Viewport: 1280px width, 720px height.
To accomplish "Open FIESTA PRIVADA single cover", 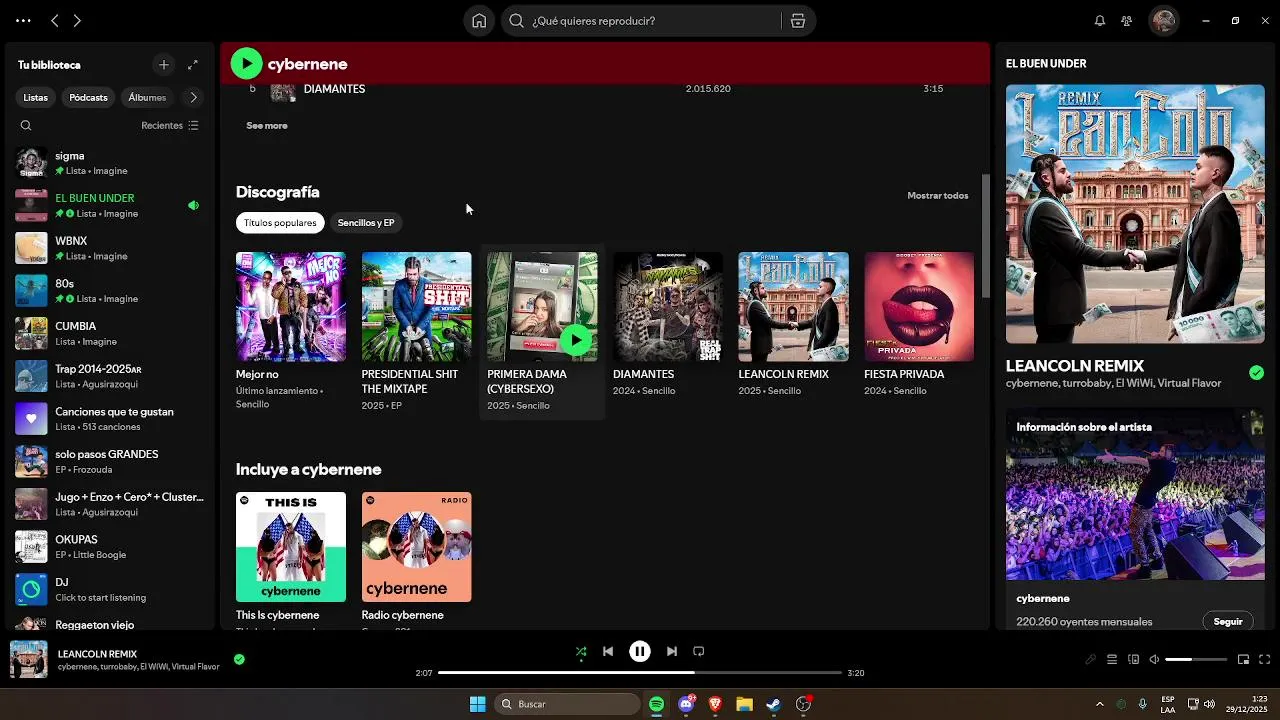I will point(919,307).
